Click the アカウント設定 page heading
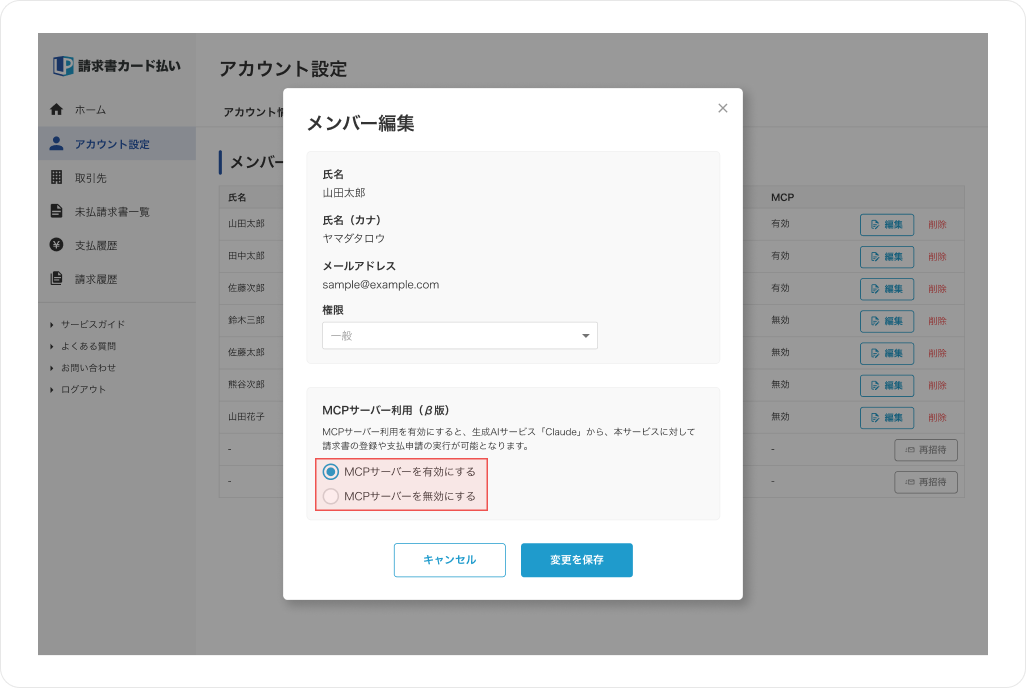1026x688 pixels. pos(283,69)
